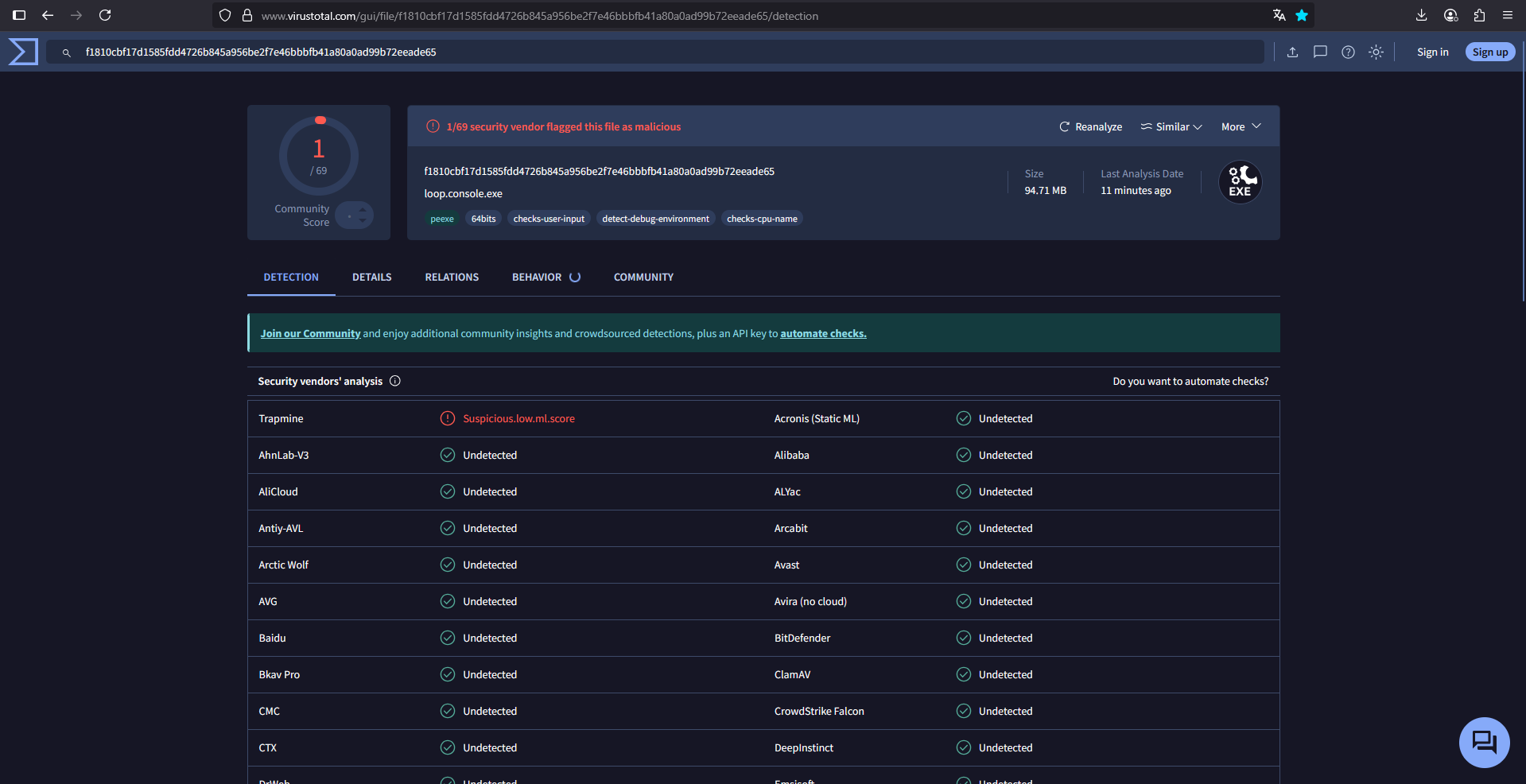This screenshot has width=1526, height=784.
Task: Click the Undetected result for ClamAV
Action: tap(1005, 674)
